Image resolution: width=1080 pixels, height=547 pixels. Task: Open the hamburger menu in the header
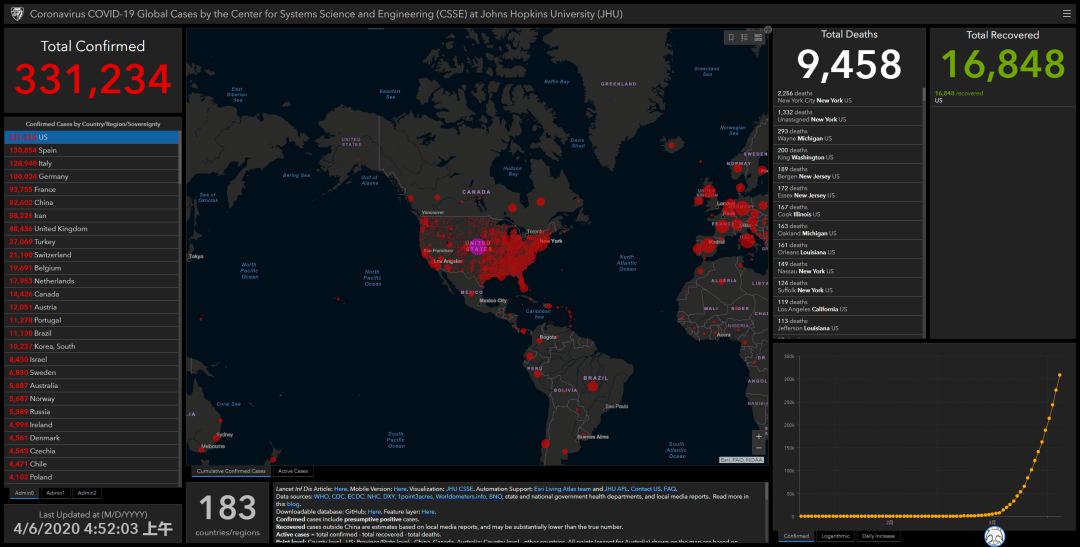(x=1067, y=14)
